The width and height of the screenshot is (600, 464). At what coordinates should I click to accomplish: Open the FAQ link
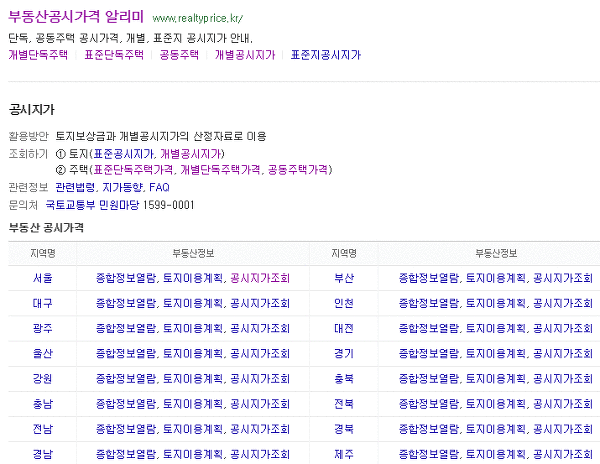(x=159, y=187)
